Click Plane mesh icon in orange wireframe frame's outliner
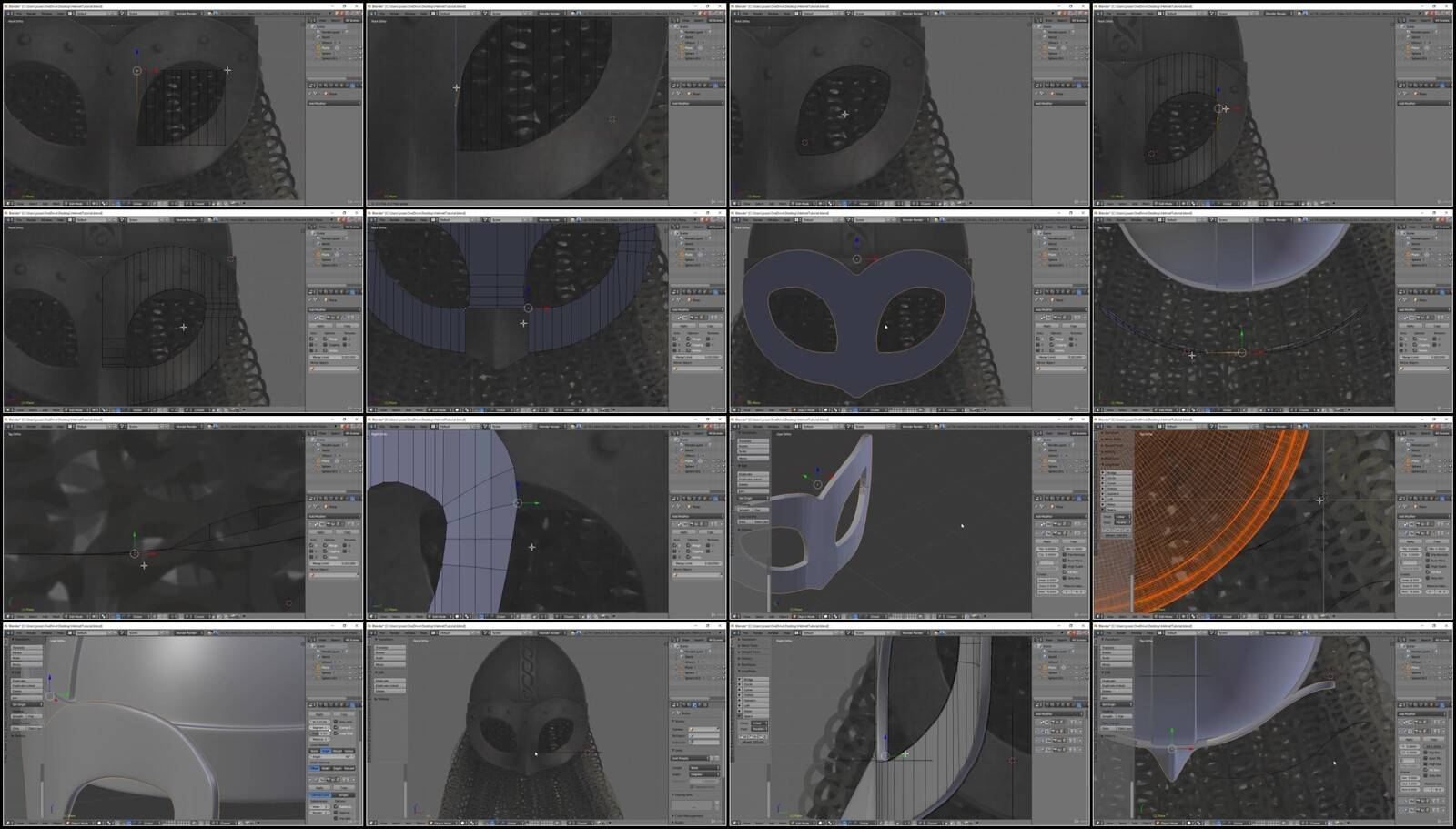1456x829 pixels. (1408, 460)
